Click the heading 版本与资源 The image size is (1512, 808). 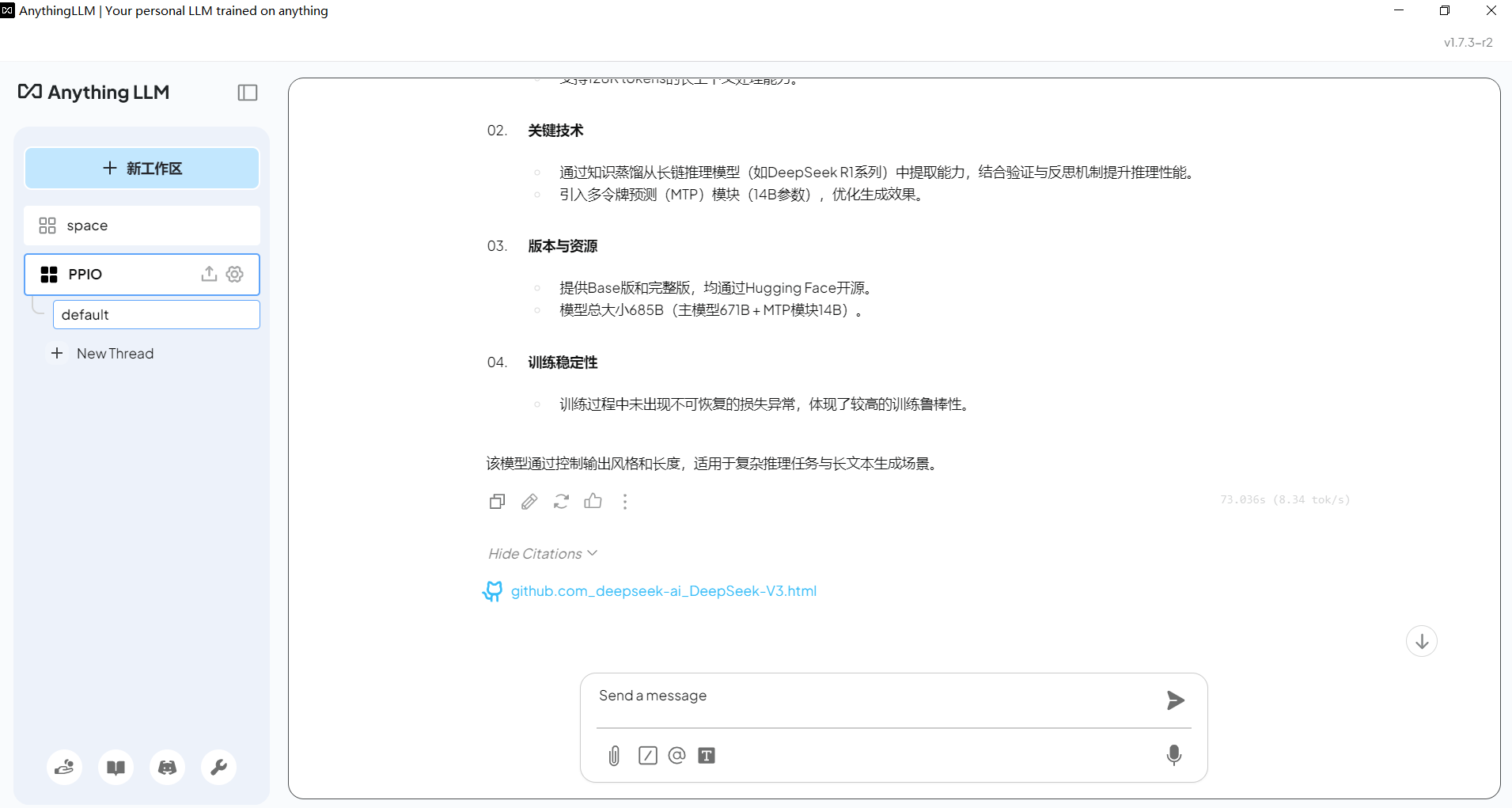click(x=563, y=246)
